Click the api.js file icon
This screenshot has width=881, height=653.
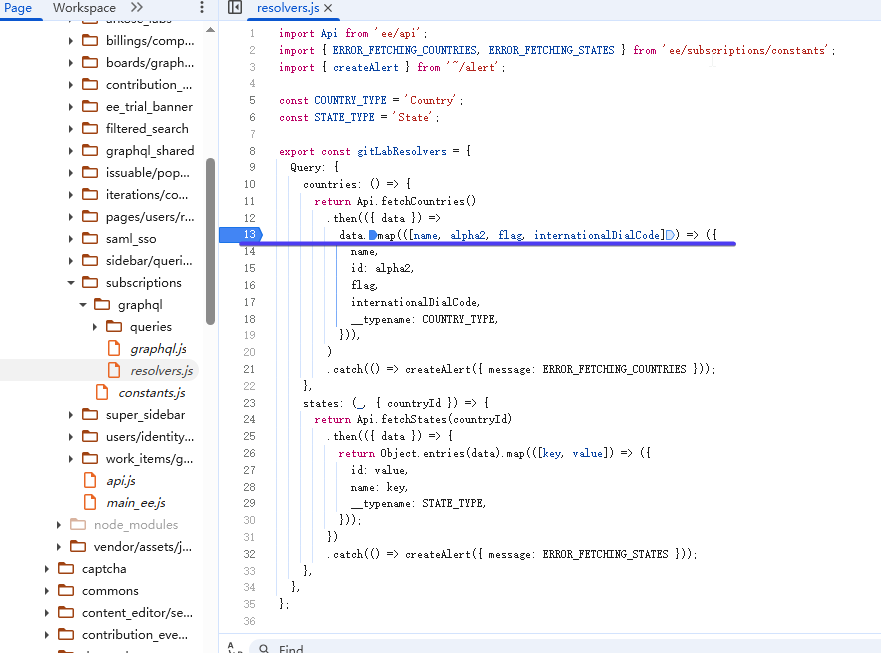click(90, 480)
